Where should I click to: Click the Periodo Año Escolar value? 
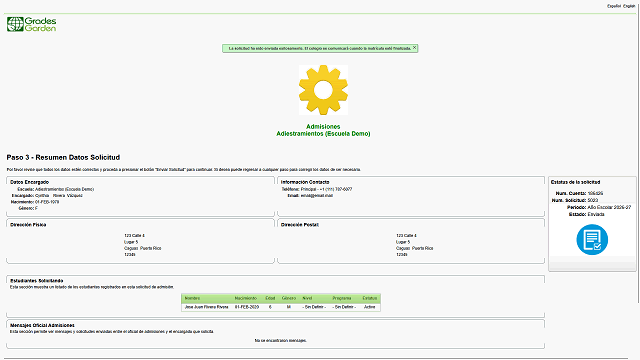pyautogui.click(x=609, y=207)
